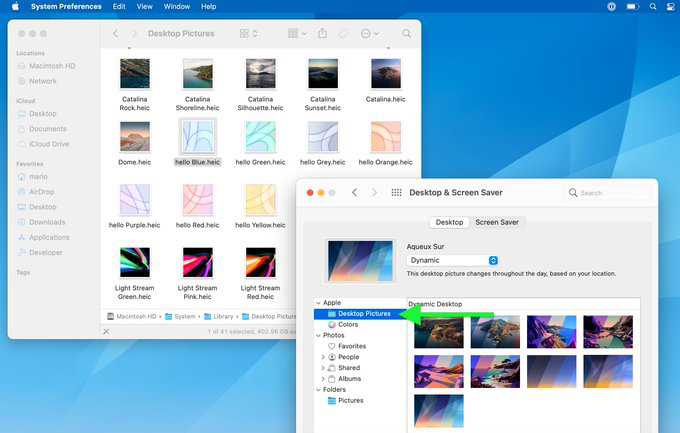Go back in Desktop & Screen Saver
The height and width of the screenshot is (433, 680).
click(354, 192)
